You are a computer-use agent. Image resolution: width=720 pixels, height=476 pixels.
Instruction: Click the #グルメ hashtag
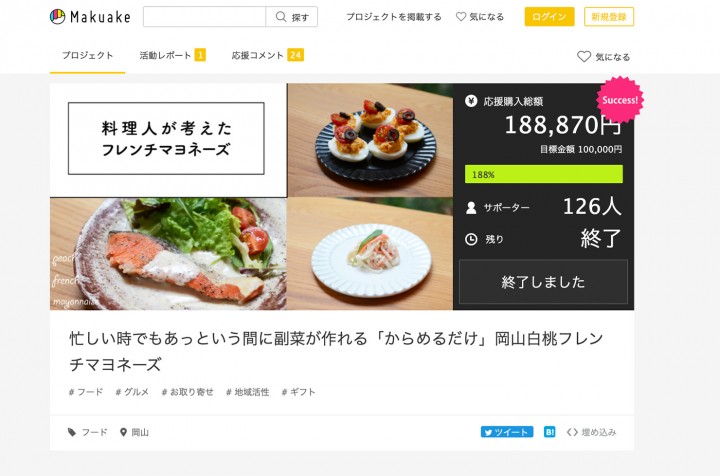132,392
